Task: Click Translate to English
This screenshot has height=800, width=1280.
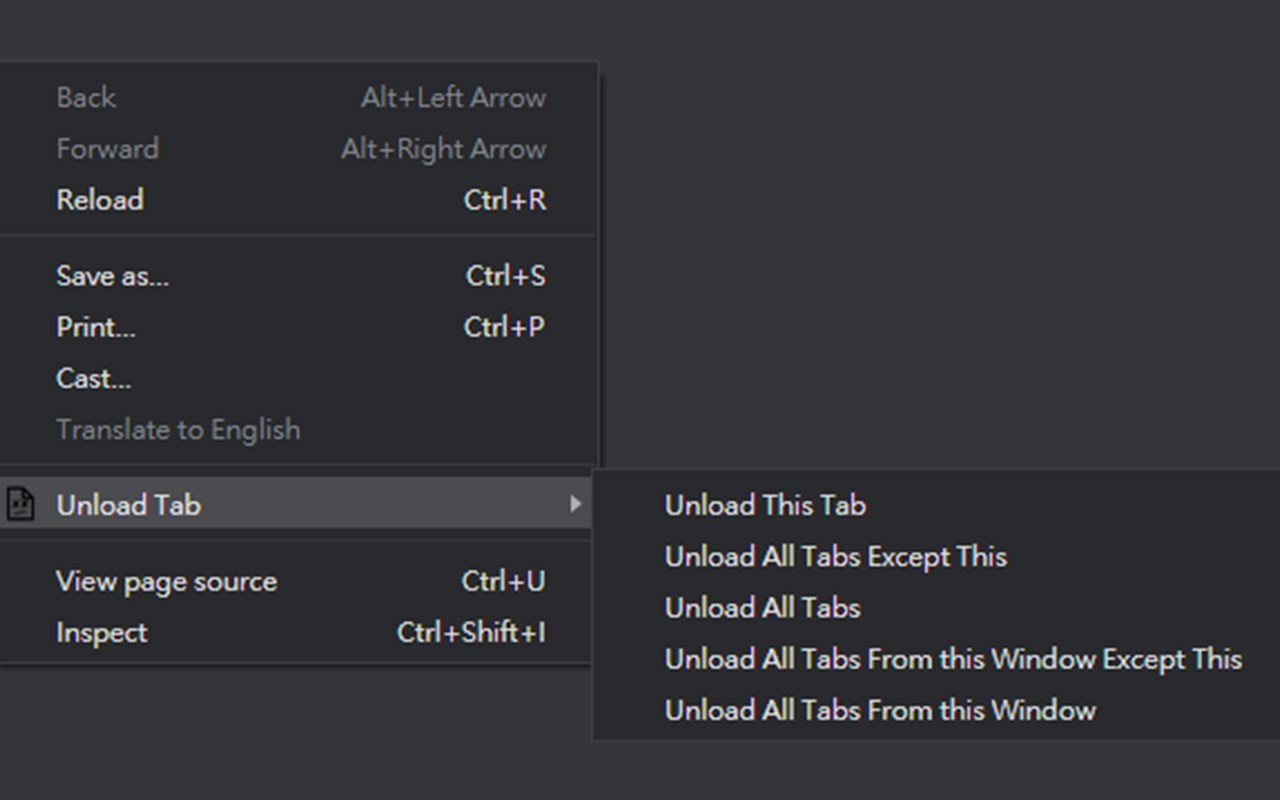Action: (x=178, y=429)
